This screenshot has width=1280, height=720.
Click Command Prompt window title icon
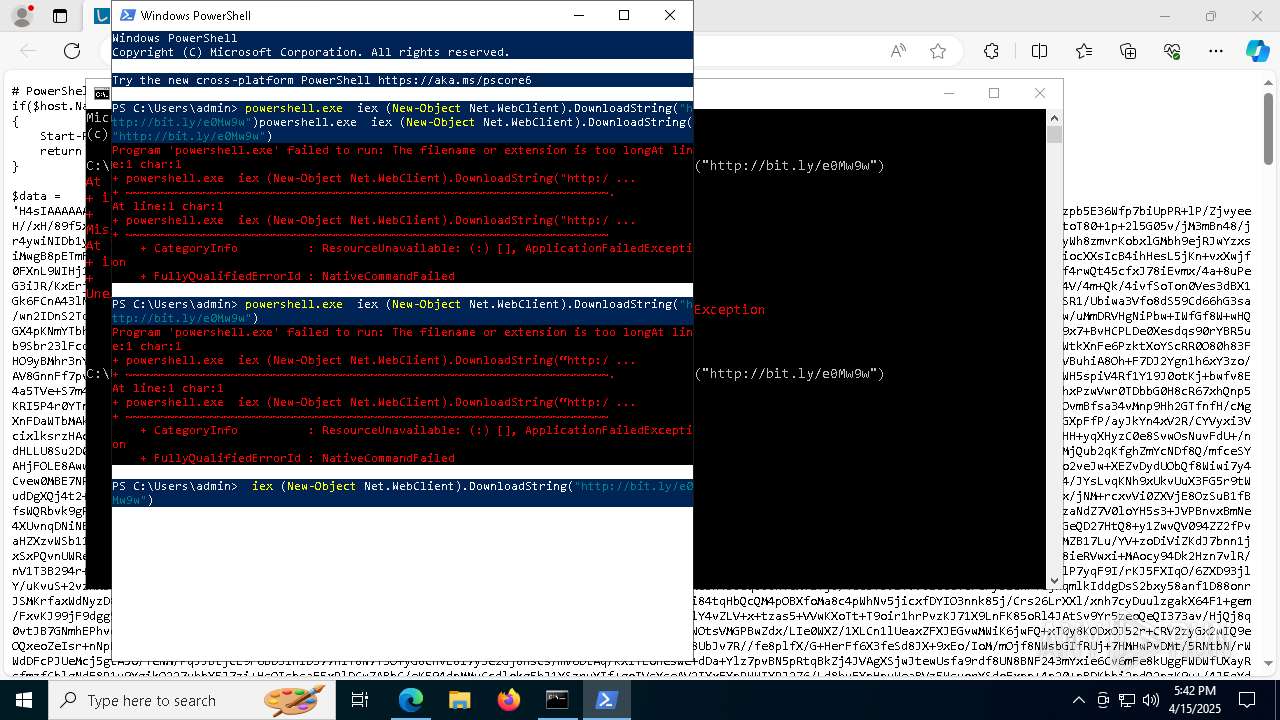click(102, 94)
